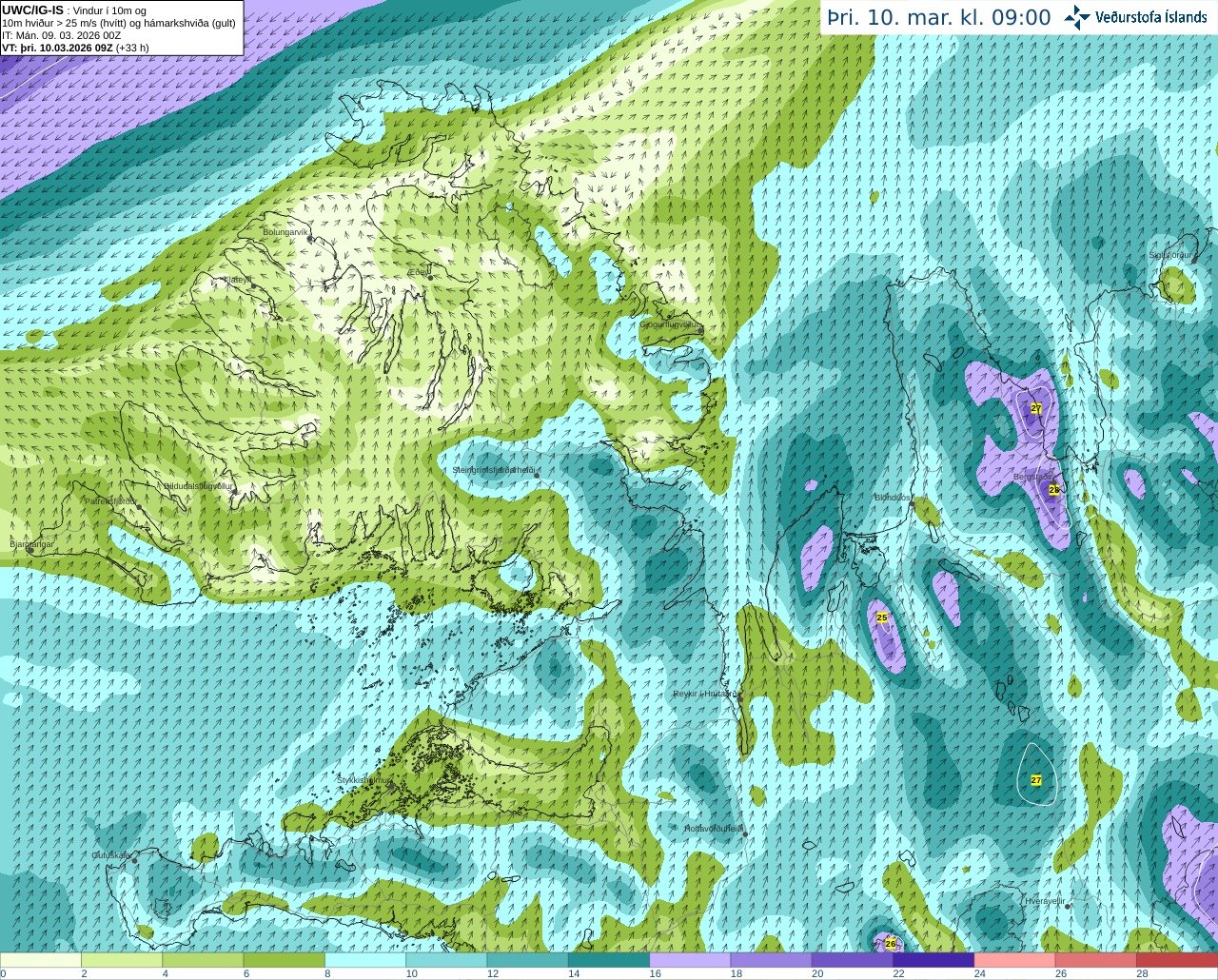The image size is (1218, 980).
Task: Click the 'UWC/IG-IS' model title text
Action: (x=32, y=10)
